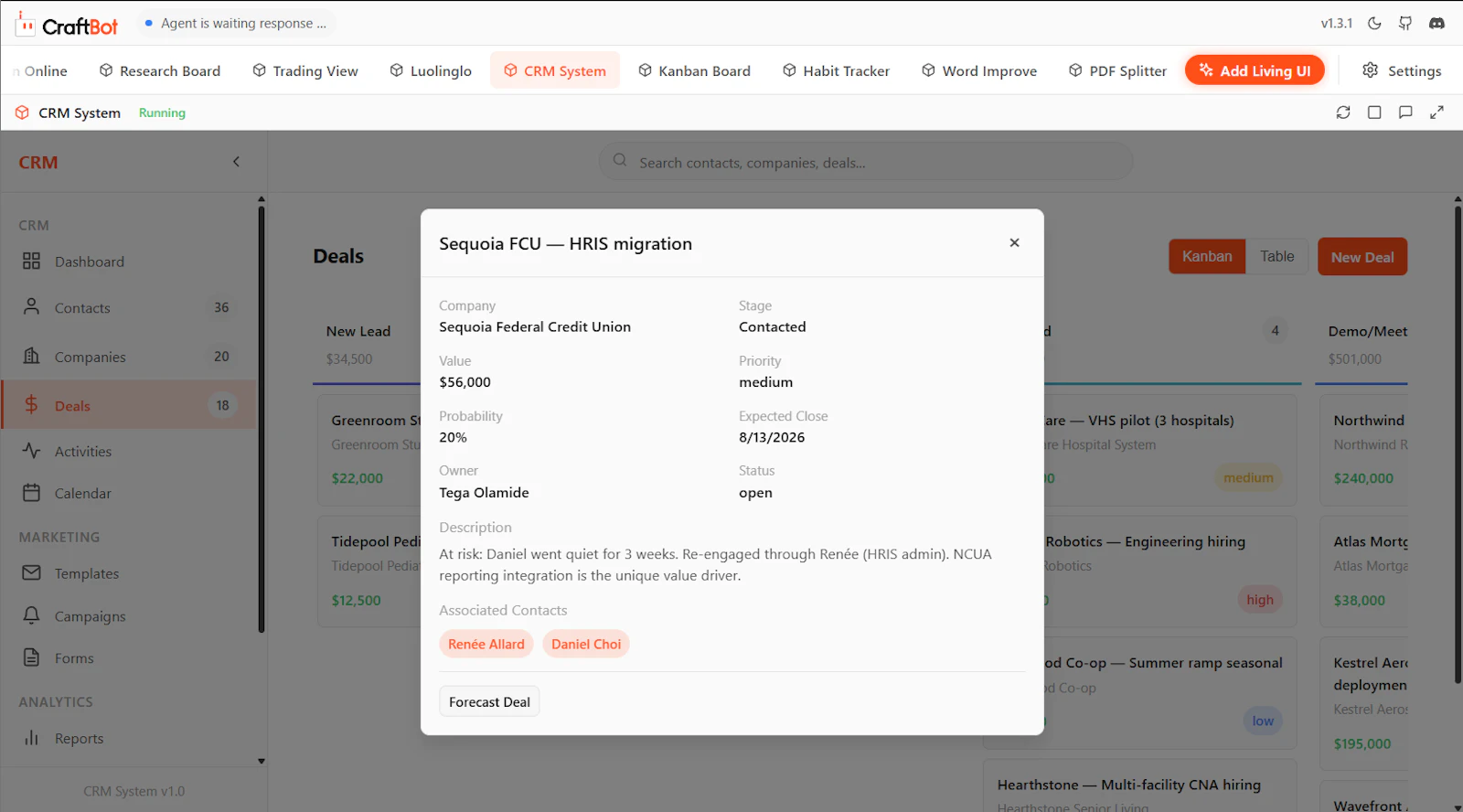Click the Settings gear icon

[x=1370, y=69]
